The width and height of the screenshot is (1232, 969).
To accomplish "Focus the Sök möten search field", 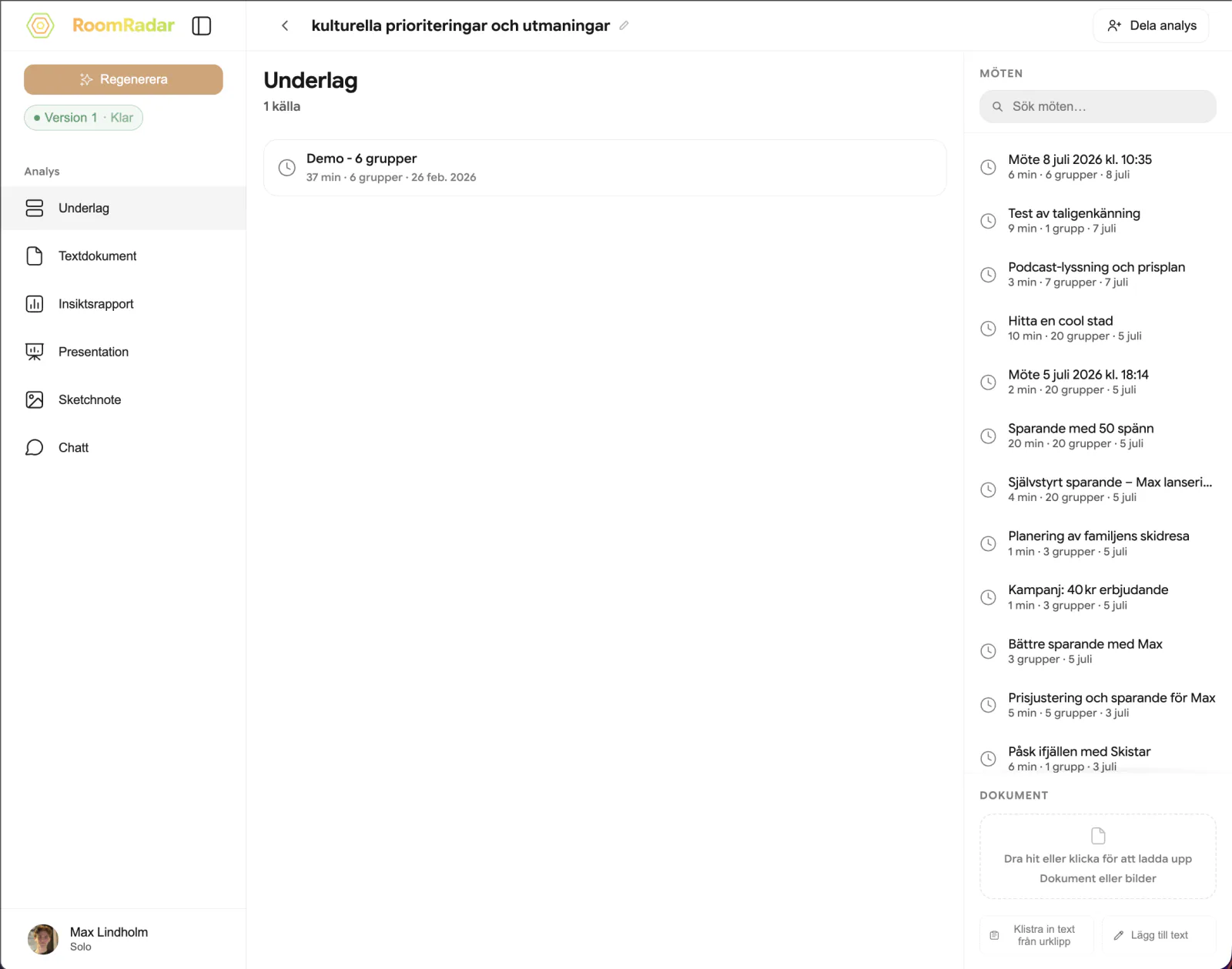I will [x=1098, y=106].
